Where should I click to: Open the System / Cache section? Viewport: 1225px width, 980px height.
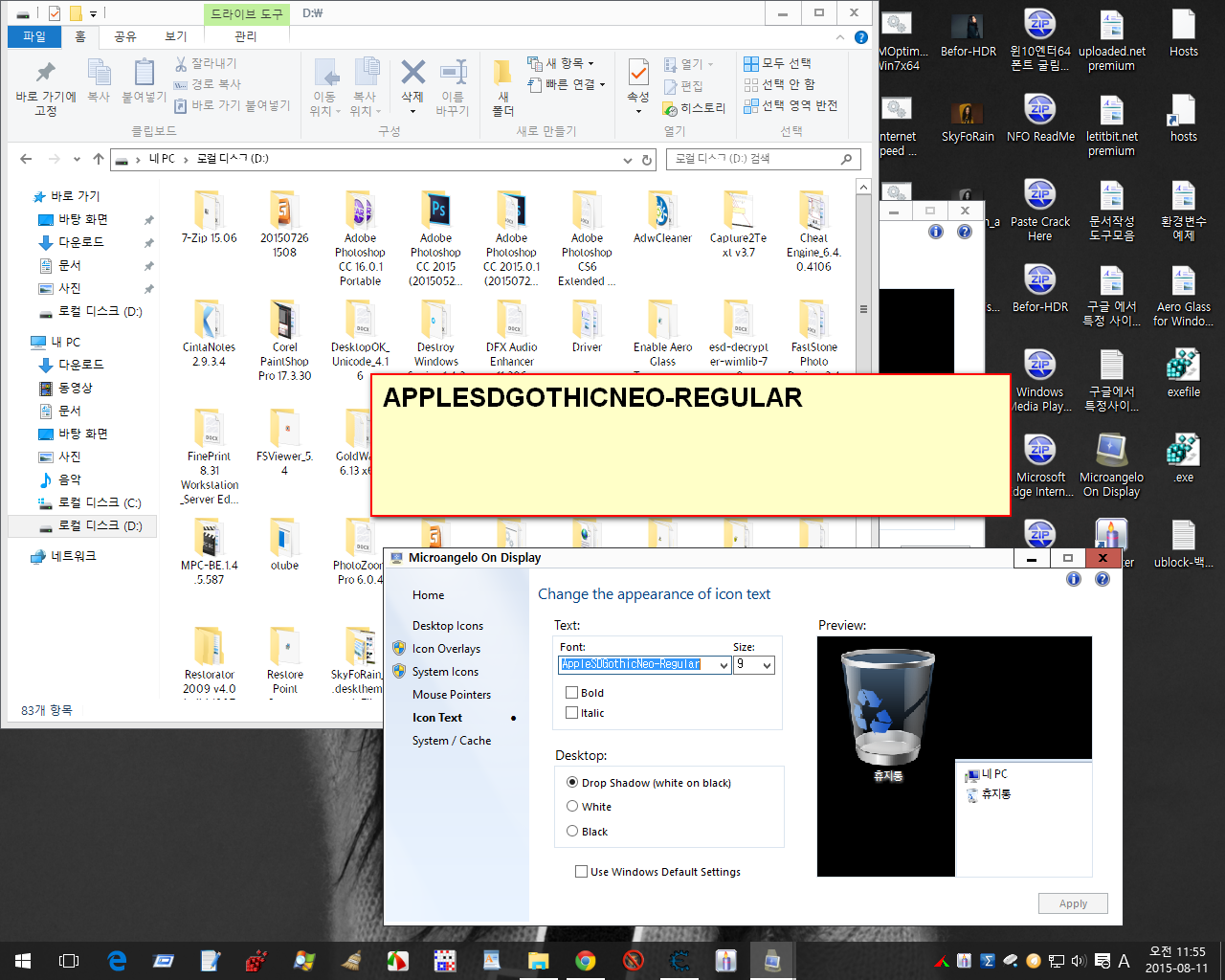(x=452, y=740)
